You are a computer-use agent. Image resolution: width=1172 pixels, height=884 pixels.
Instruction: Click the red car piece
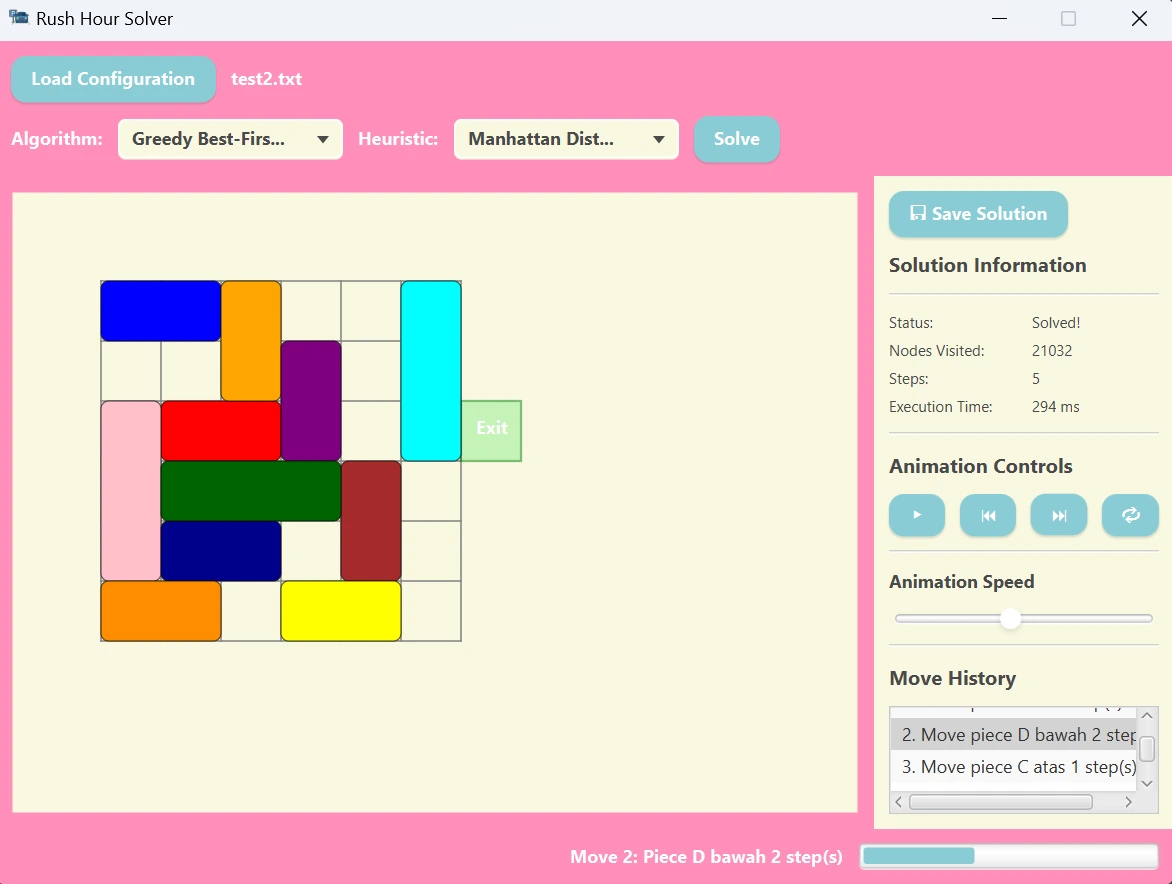pos(221,430)
